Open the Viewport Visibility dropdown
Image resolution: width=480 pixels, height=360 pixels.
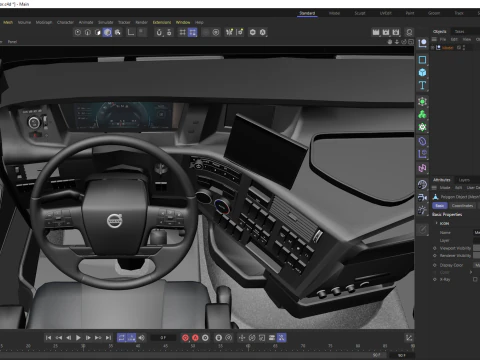click(x=477, y=248)
